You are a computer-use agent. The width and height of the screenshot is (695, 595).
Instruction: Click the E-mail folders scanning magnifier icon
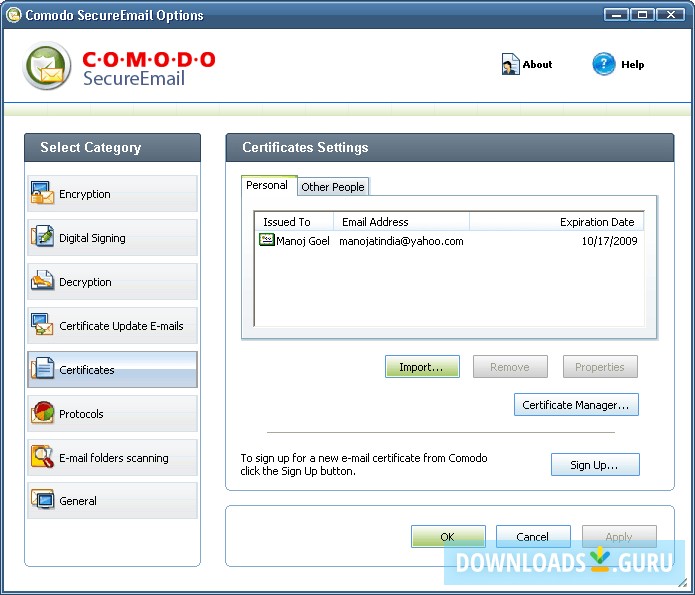[42, 456]
